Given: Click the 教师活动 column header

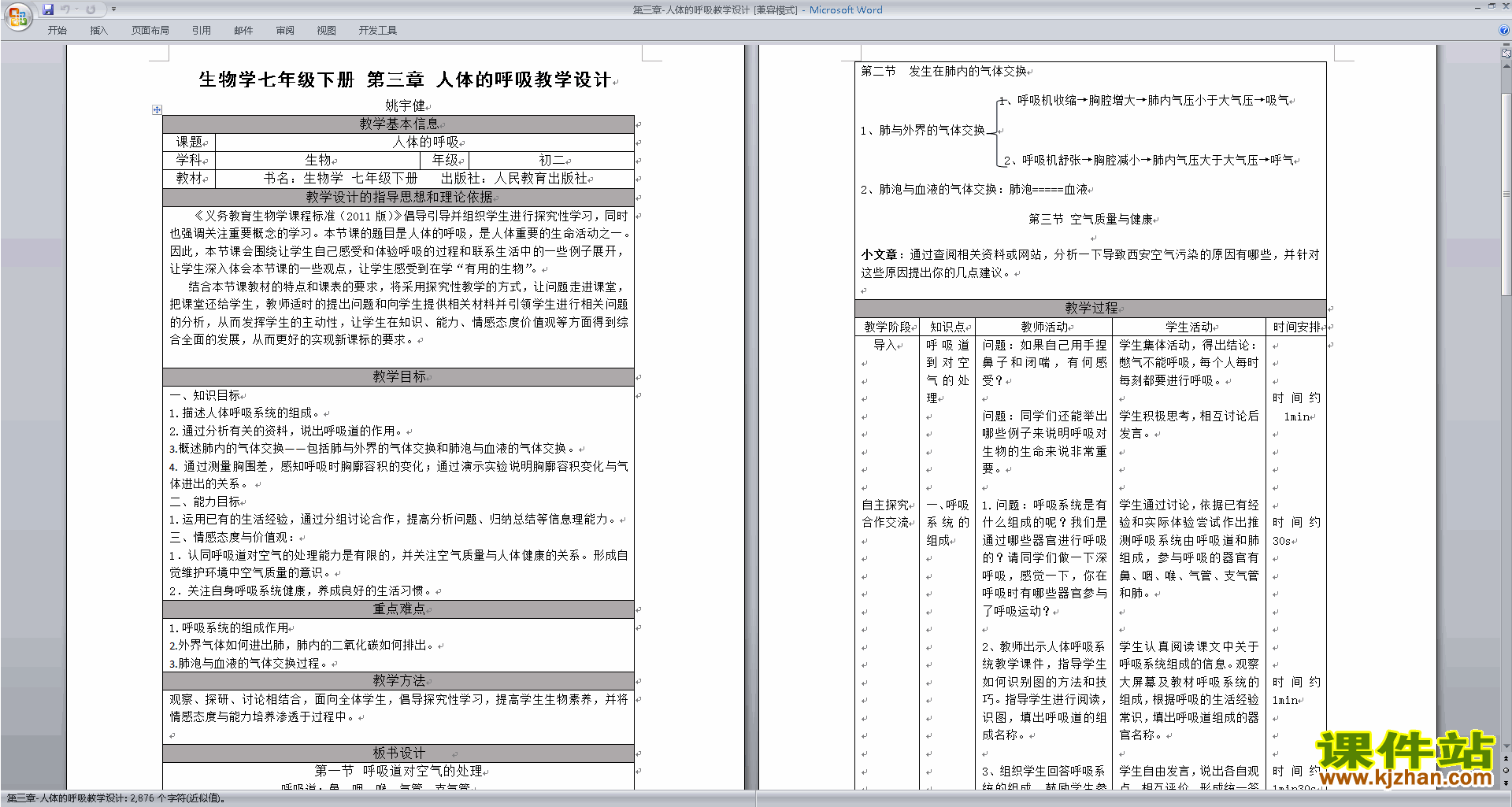Looking at the screenshot, I should [1044, 328].
